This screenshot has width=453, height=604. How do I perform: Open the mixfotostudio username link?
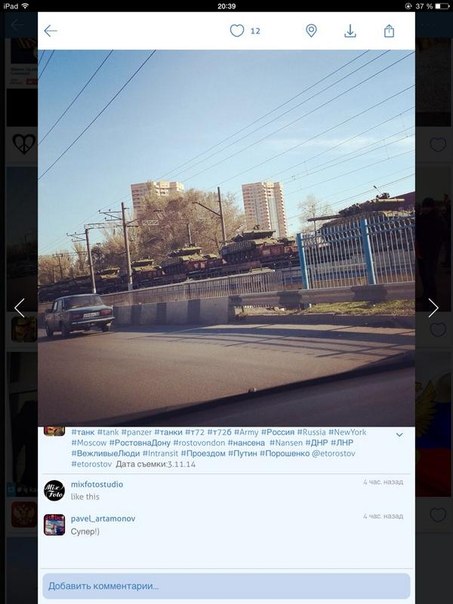(x=97, y=484)
